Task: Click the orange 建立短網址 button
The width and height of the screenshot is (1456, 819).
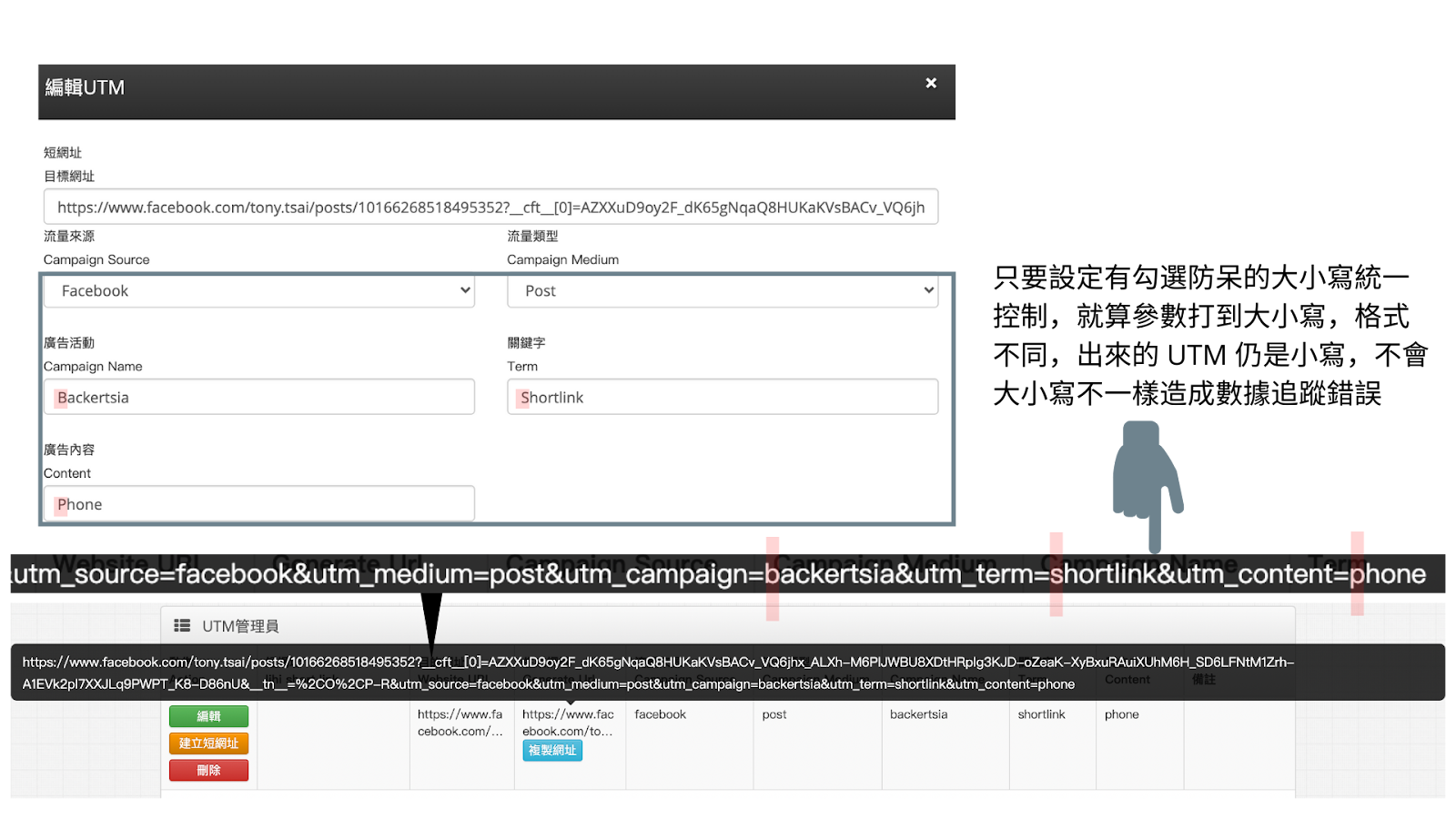Action: point(208,743)
